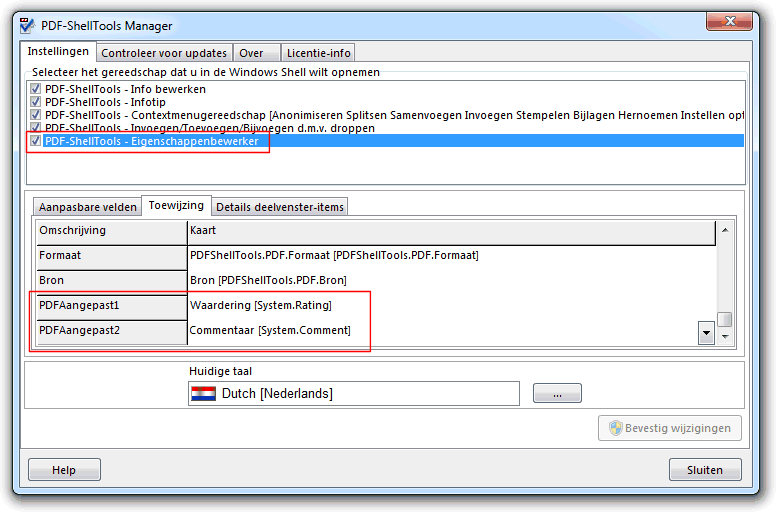Click the PDF-ShellTools Manager title bar icon
776x512 pixels.
pos(27,25)
